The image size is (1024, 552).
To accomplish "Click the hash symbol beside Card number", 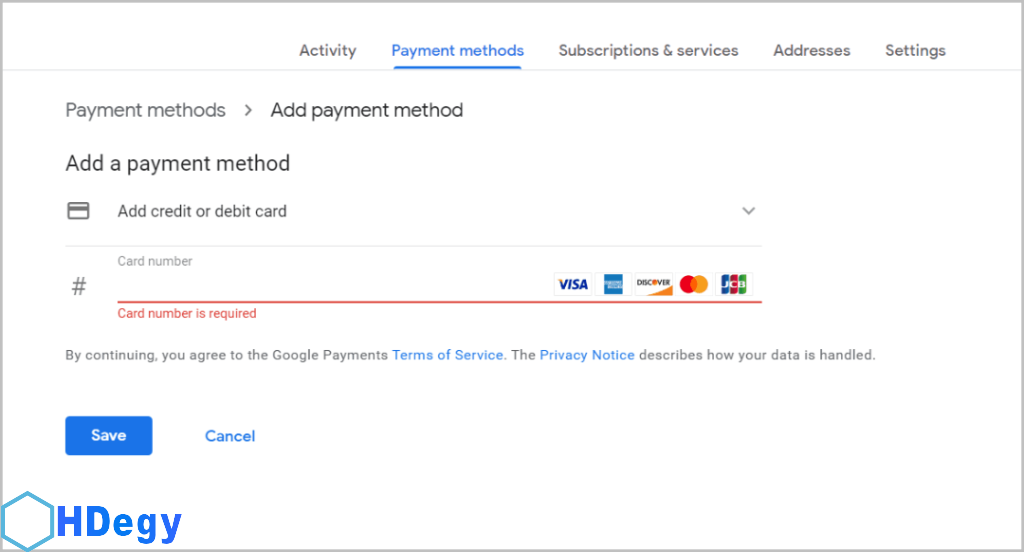I will click(79, 287).
